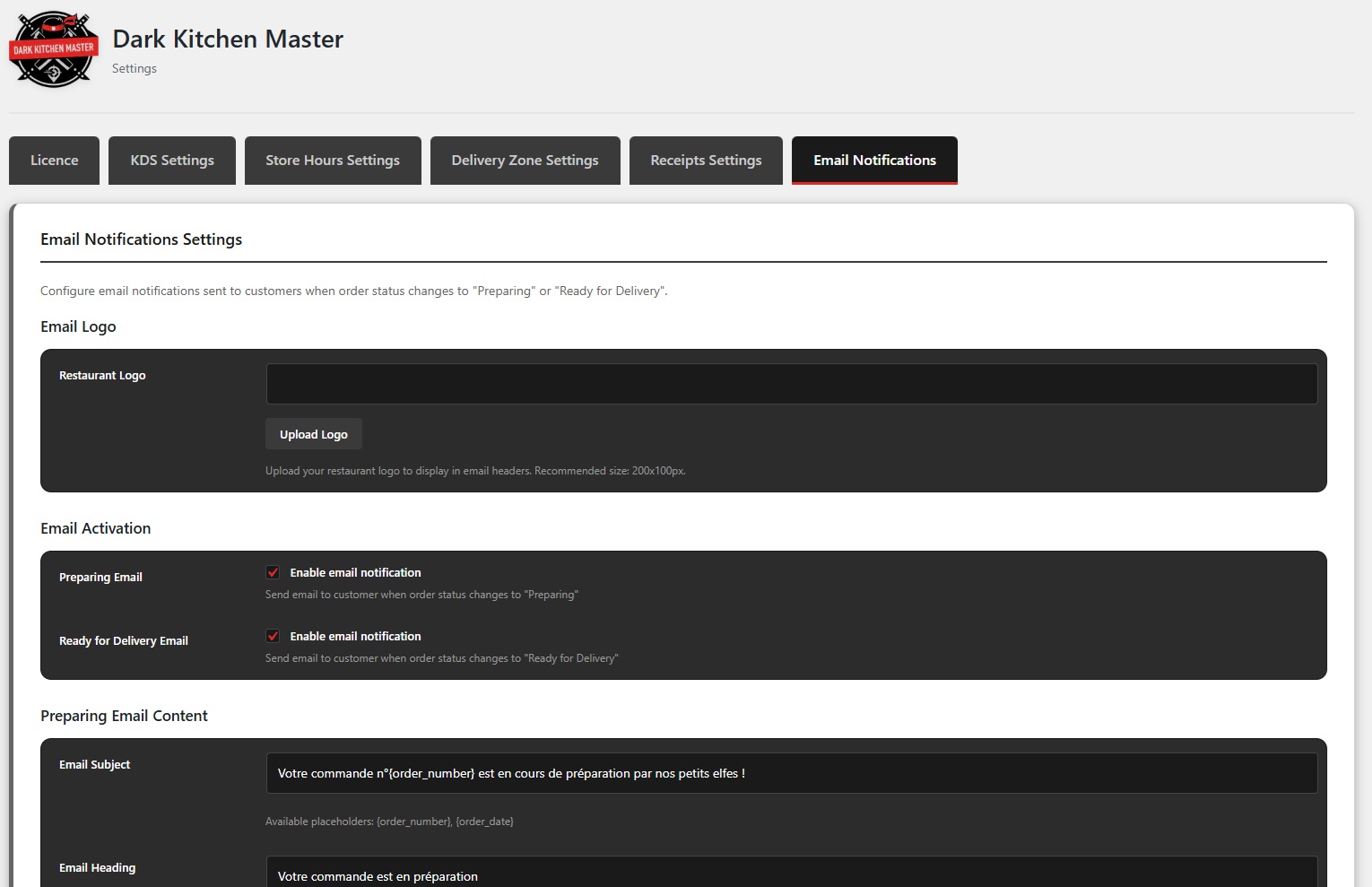The width and height of the screenshot is (1372, 887).
Task: Click hint about status changing to "Preparing"
Action: tap(421, 595)
